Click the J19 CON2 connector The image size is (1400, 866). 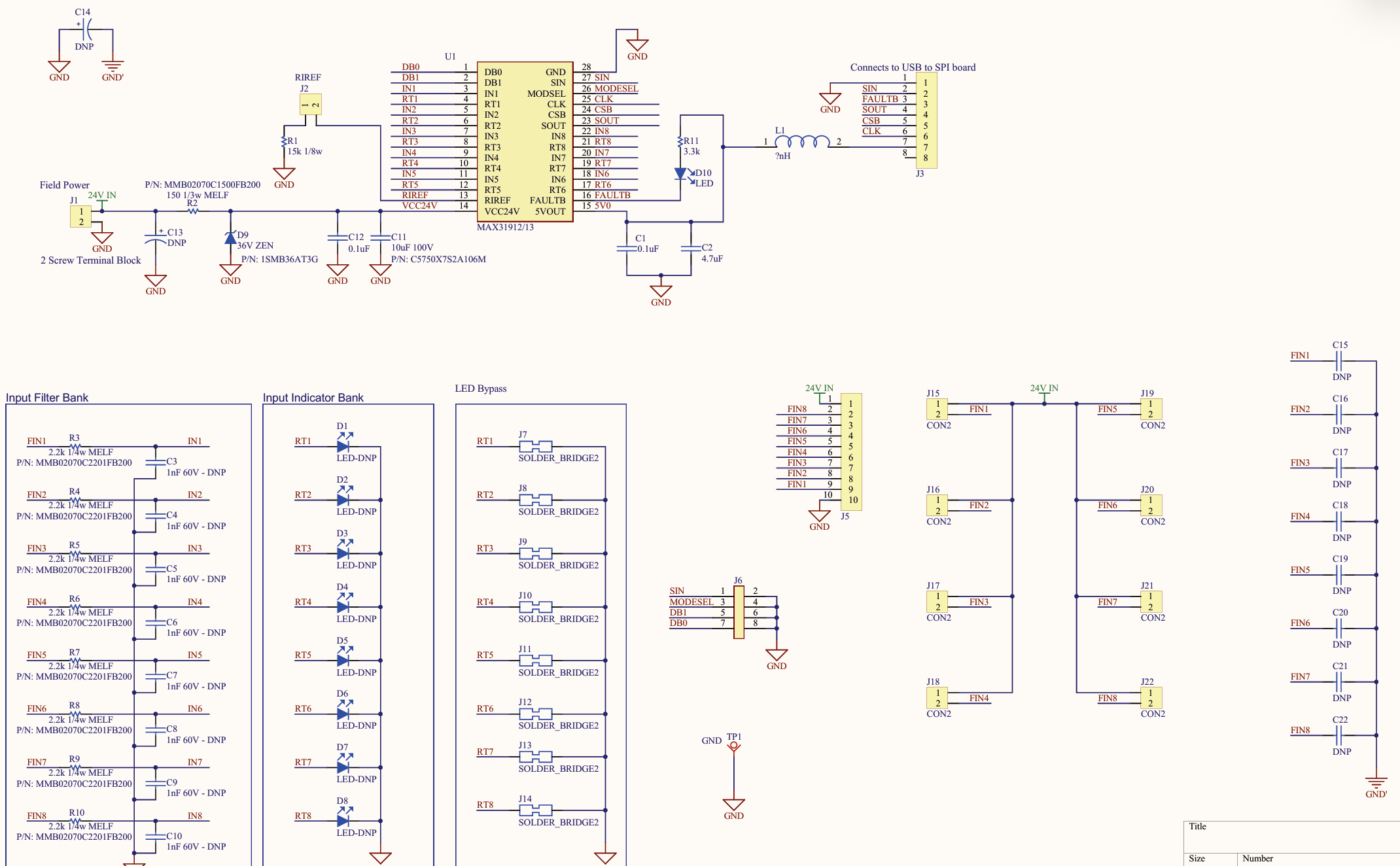coord(1151,409)
